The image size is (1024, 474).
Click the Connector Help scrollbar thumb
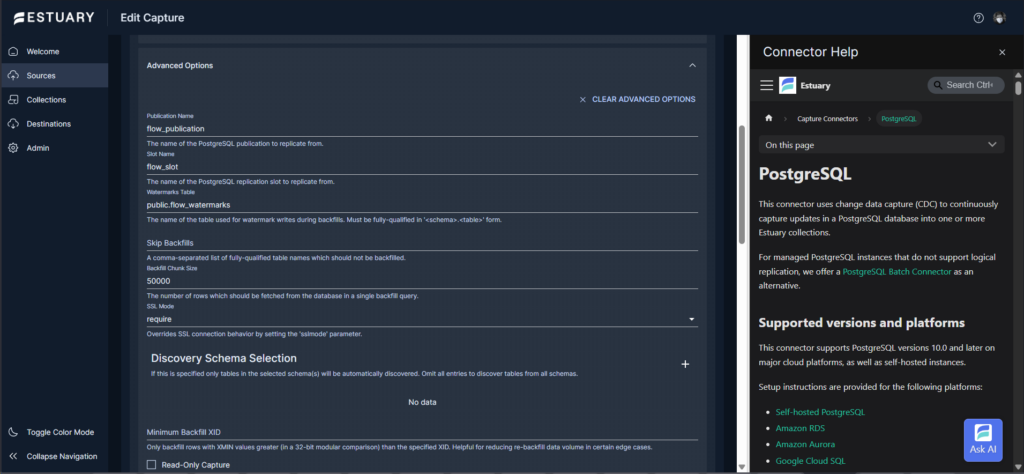point(1017,87)
